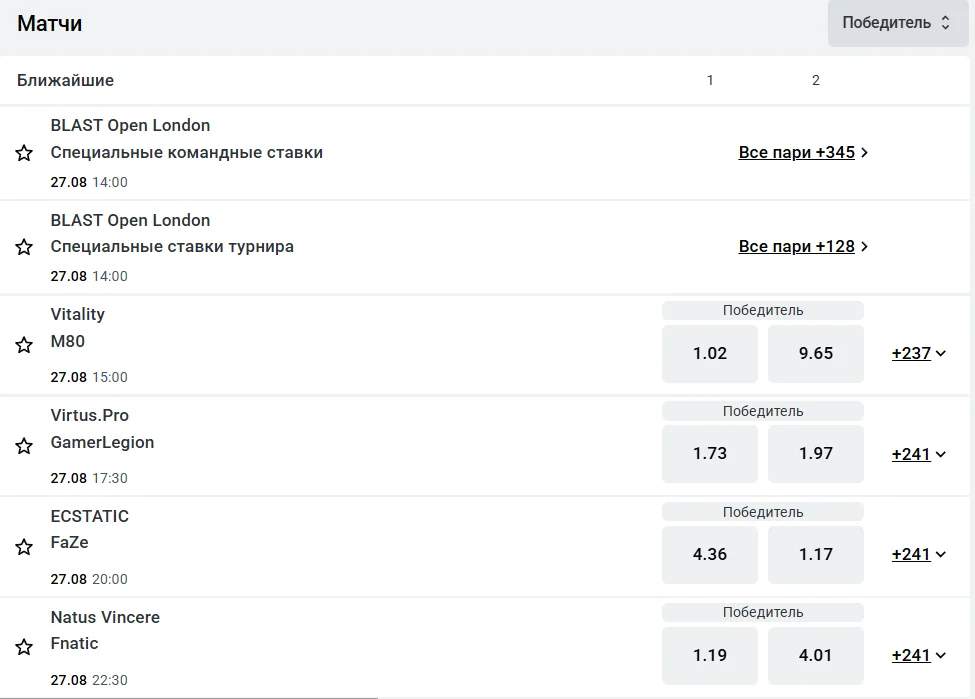The image size is (975, 699).
Task: Bet on Vitality at odds 1.02
Action: click(710, 353)
